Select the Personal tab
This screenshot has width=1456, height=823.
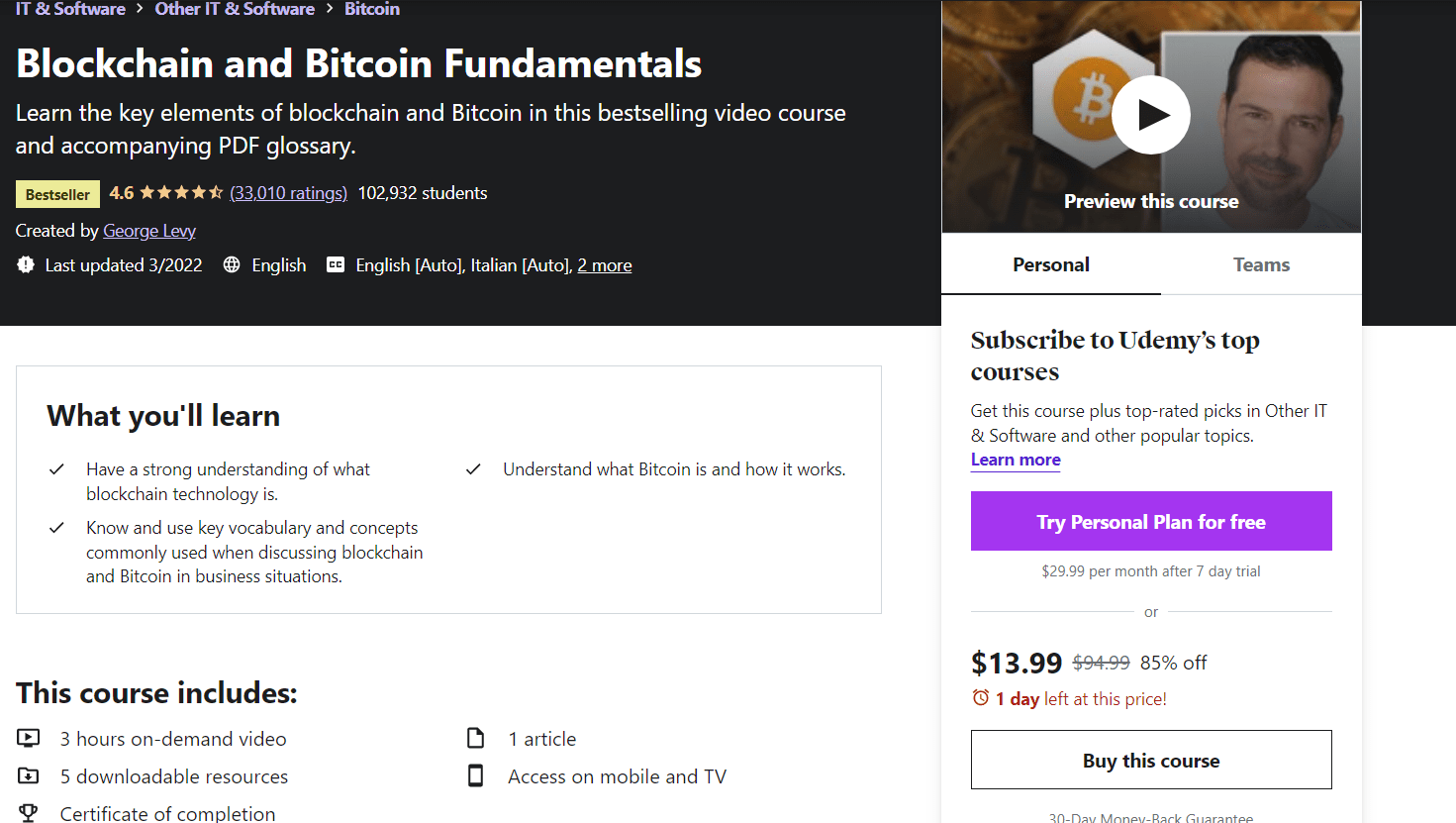pos(1050,263)
